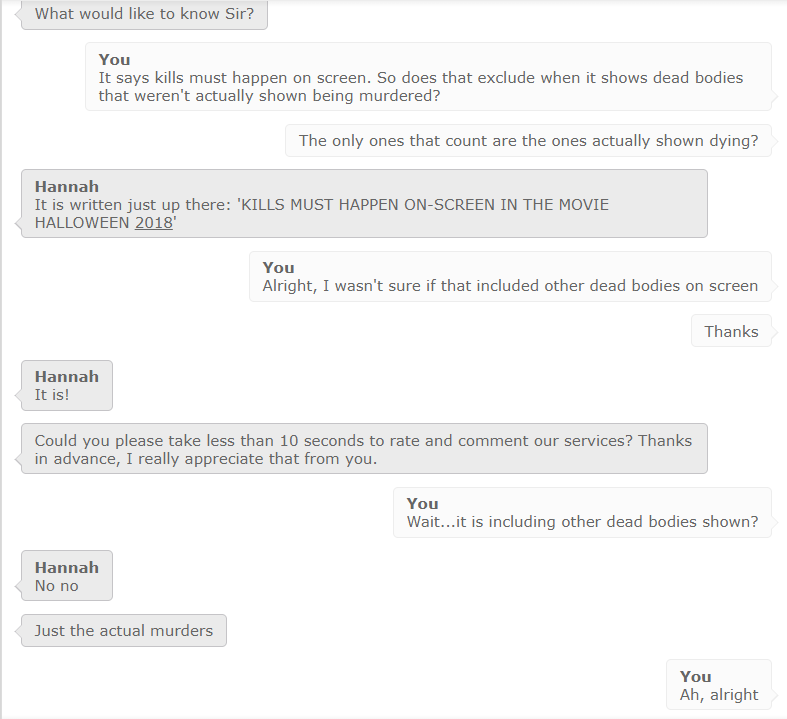The image size is (787, 719).
Task: Click the Hannah name above 'No no'
Action: coord(67,567)
